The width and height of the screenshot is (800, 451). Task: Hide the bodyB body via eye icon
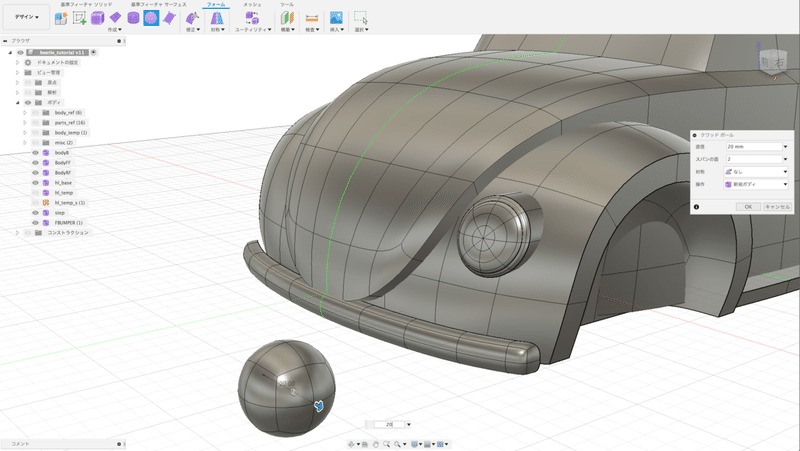[x=35, y=153]
